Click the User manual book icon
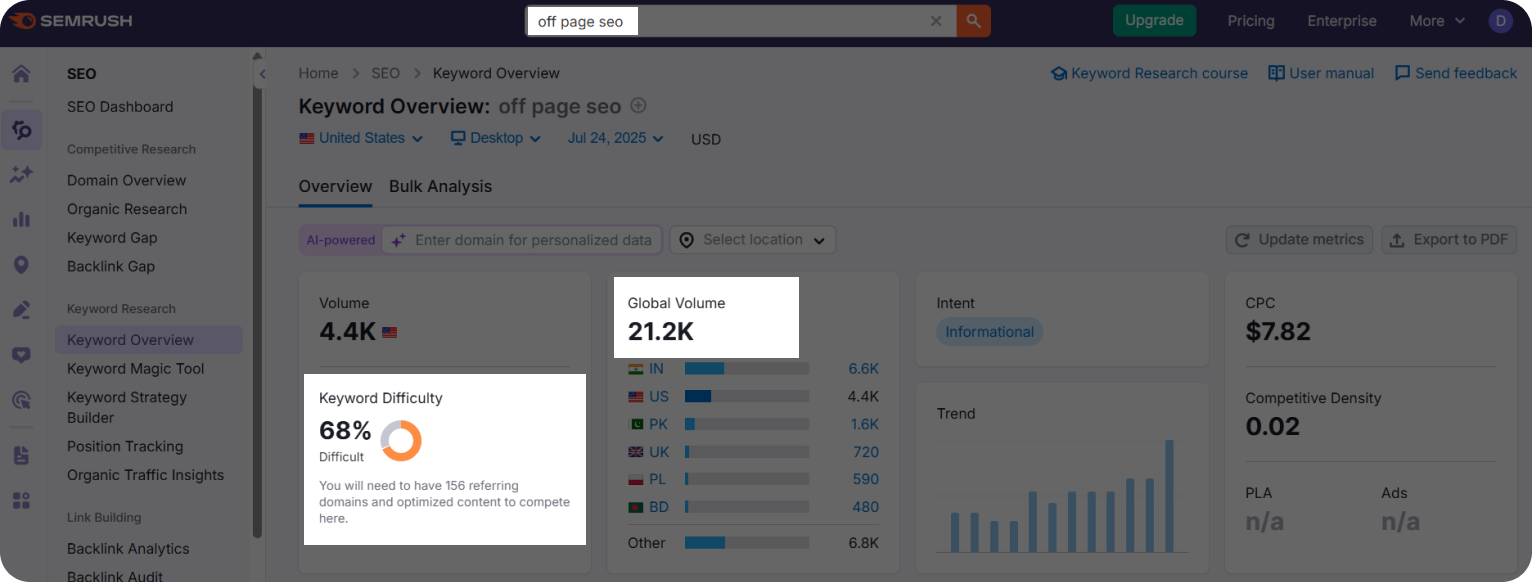This screenshot has height=582, width=1532. [1276, 73]
